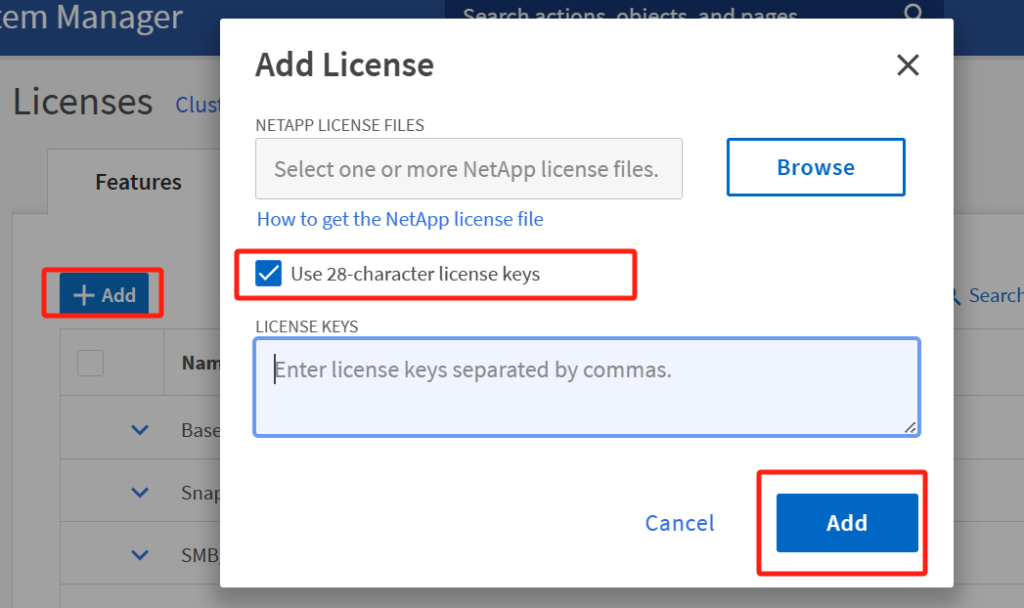Grab the text area resize handle

point(910,427)
